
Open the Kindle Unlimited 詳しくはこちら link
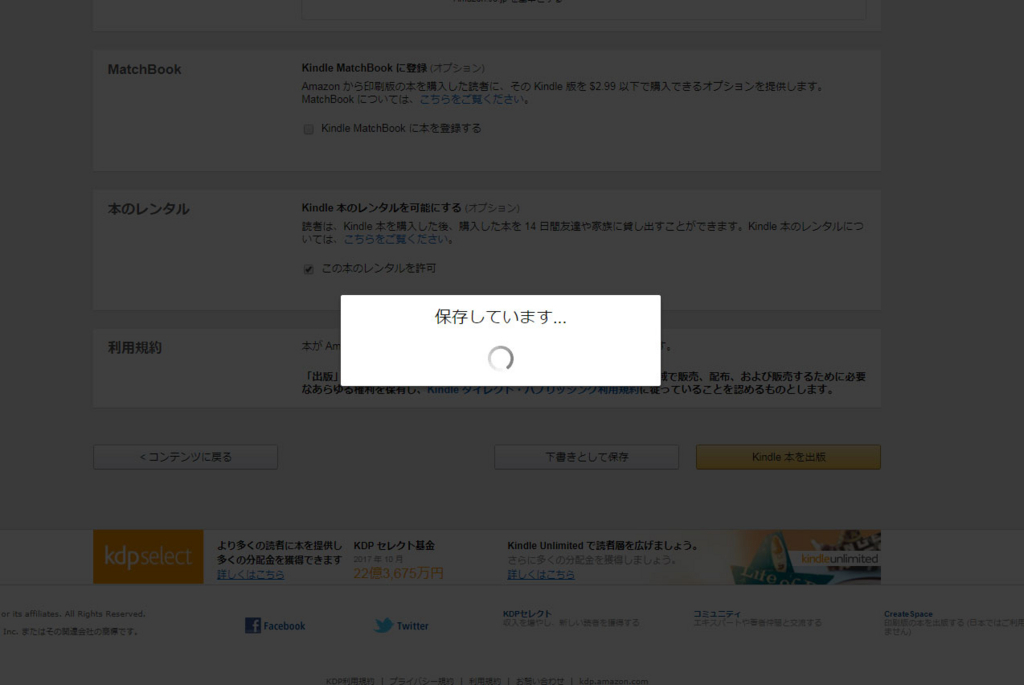541,575
